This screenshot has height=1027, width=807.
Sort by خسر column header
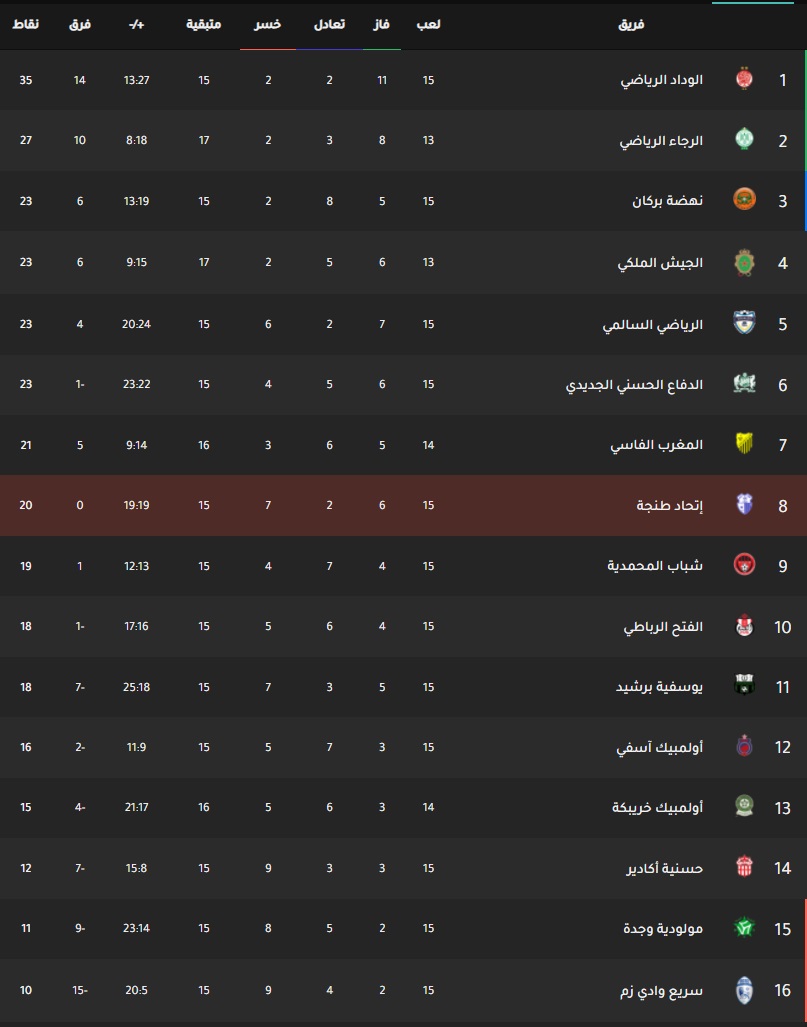point(268,24)
